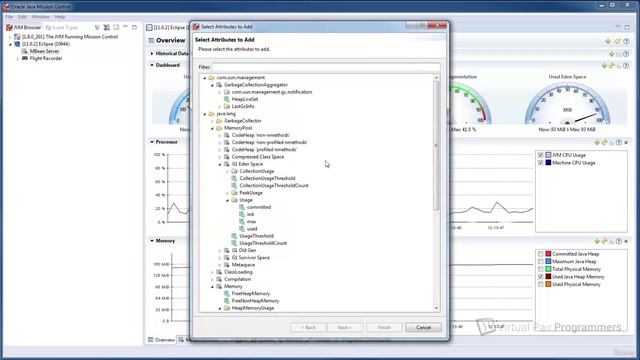Select Flight Recorder node icon in JVM Browser
The height and width of the screenshot is (360, 640).
click(24, 58)
